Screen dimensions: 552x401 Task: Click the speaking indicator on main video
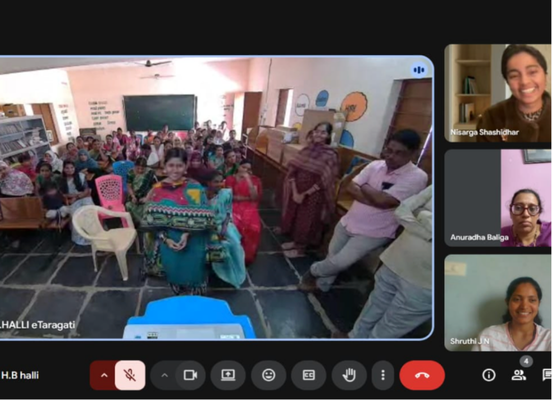coord(419,70)
